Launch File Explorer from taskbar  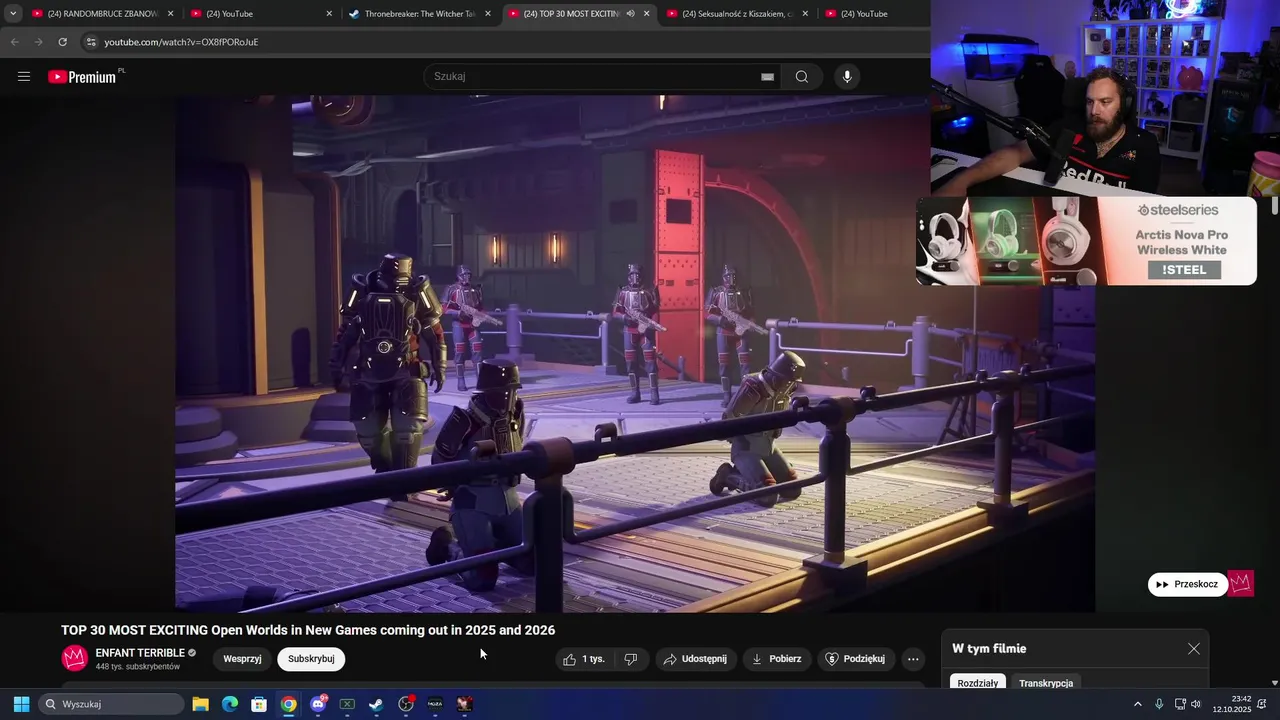pyautogui.click(x=200, y=704)
